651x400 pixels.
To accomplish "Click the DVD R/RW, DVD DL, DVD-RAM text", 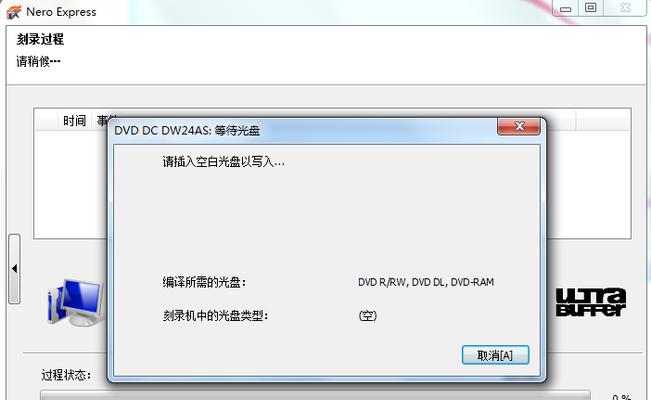I will click(x=426, y=282).
